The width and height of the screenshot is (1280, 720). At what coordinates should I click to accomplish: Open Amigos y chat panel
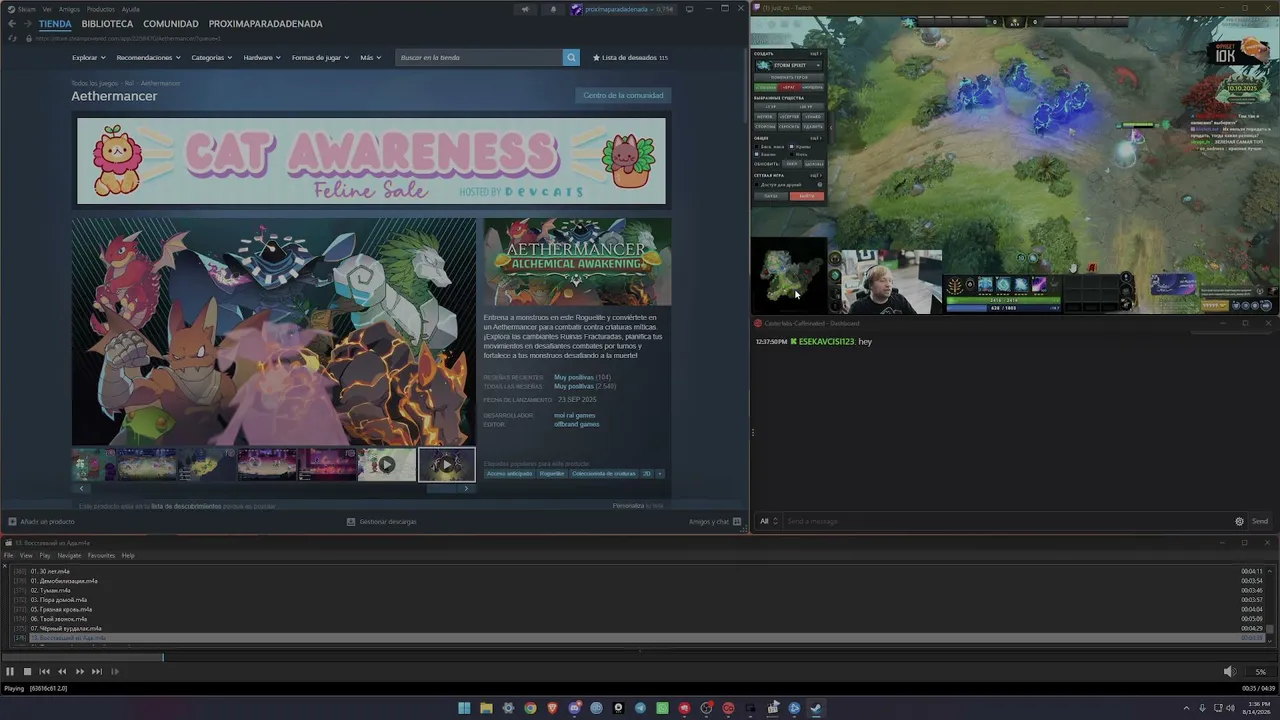[715, 521]
